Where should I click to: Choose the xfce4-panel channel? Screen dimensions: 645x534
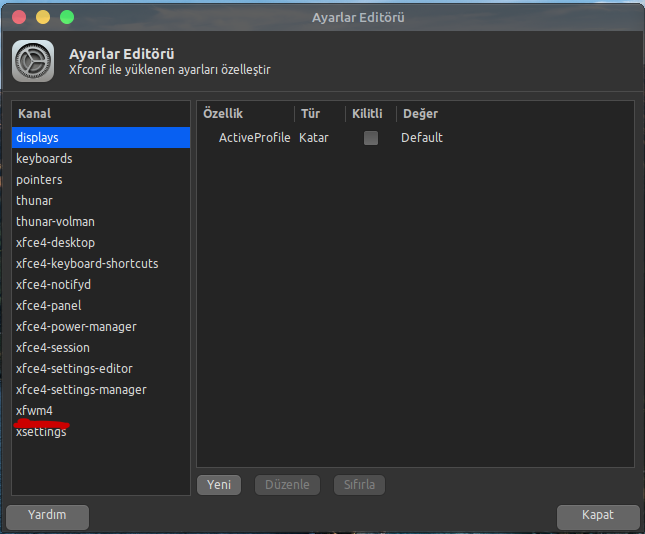101,305
